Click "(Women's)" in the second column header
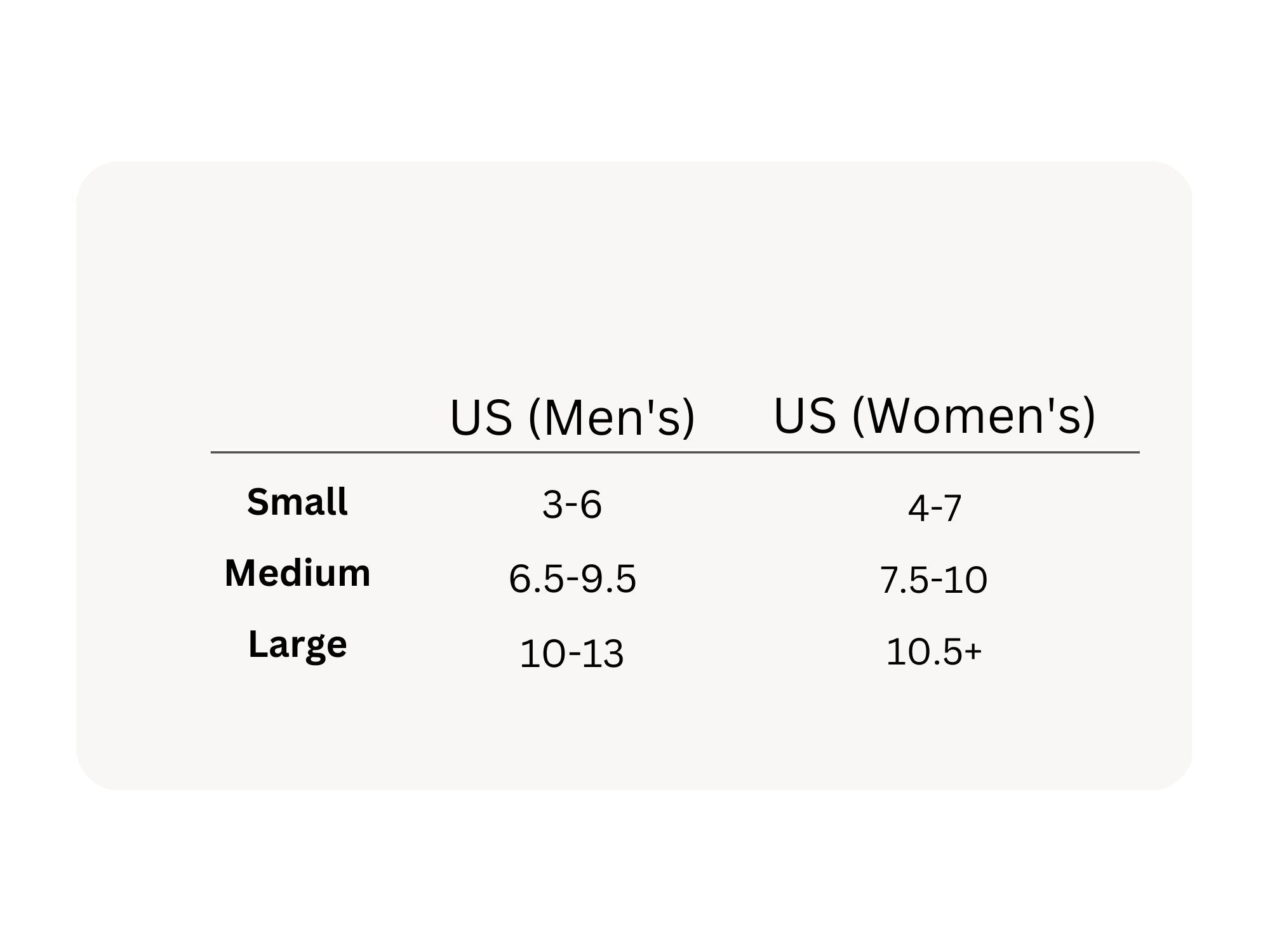Viewport: 1270px width, 952px height. pyautogui.click(x=973, y=416)
